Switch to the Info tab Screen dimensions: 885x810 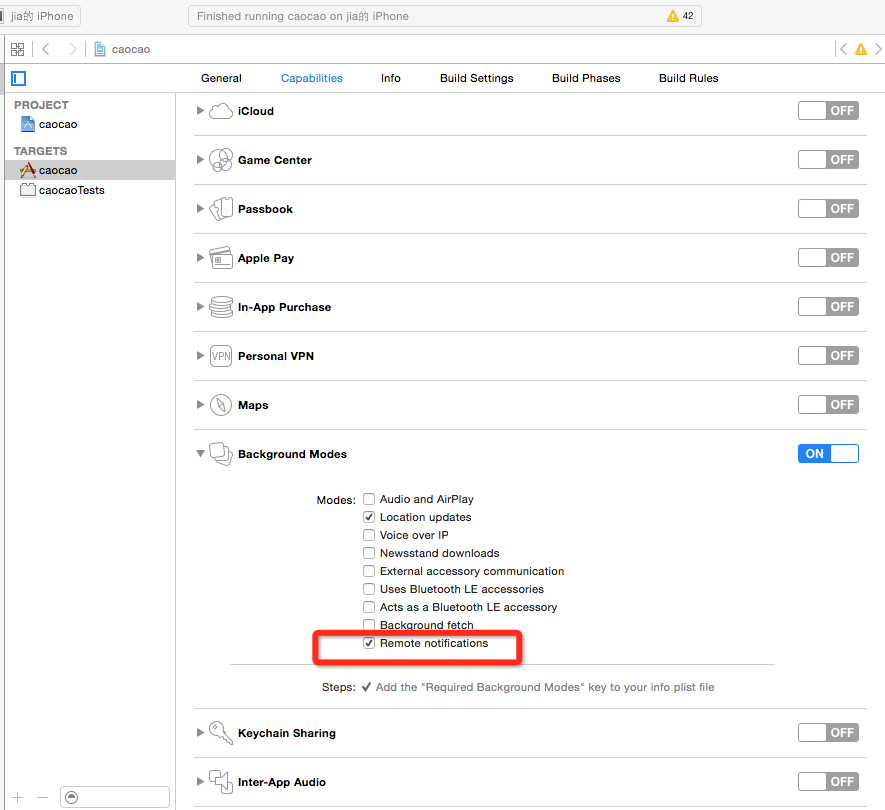click(391, 78)
